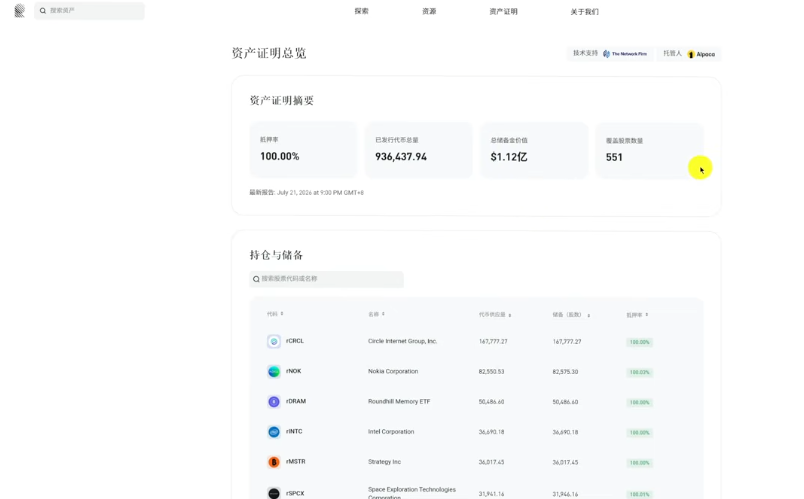Click Roundhill Memory ETF name cell

coord(399,402)
